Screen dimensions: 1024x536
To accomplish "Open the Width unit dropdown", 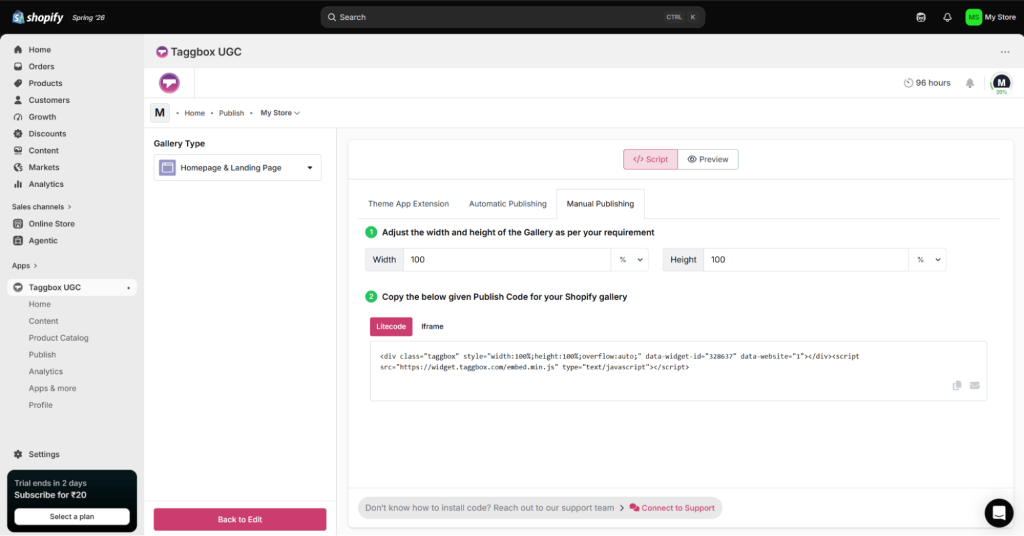I will pos(630,260).
